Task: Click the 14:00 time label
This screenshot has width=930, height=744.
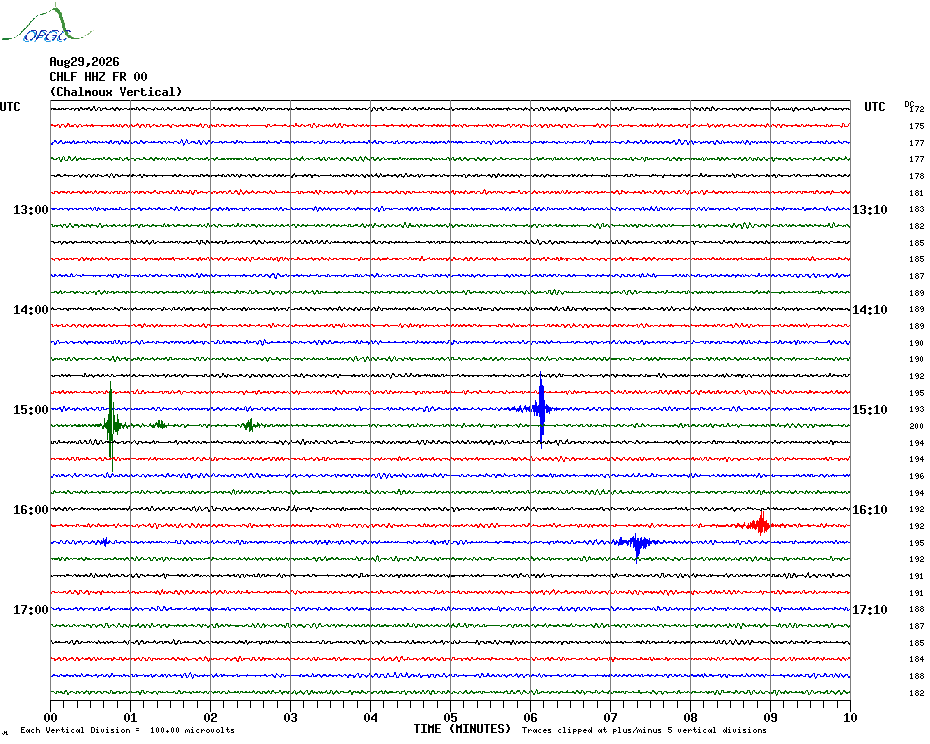Action: tap(31, 310)
